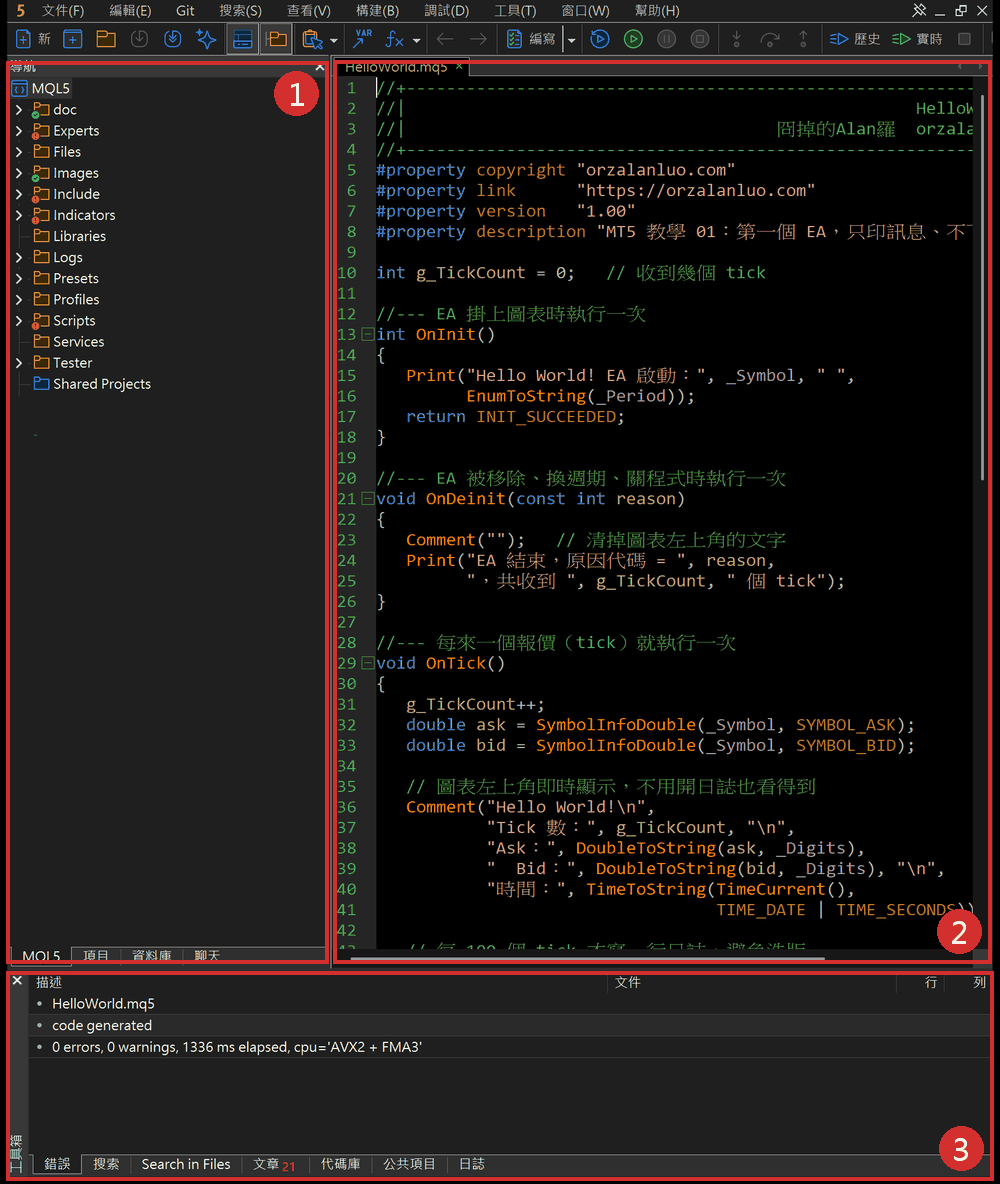Viewport: 1000px width, 1184px height.
Task: Open the Help (幫助) menu
Action: coord(656,11)
